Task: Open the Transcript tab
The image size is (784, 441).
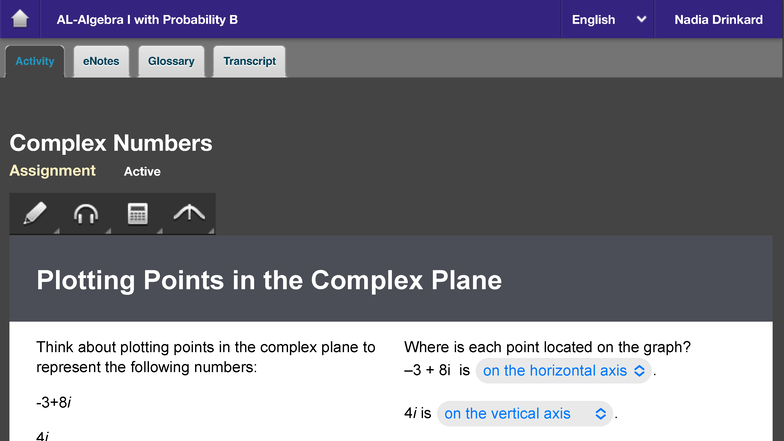Action: tap(249, 61)
